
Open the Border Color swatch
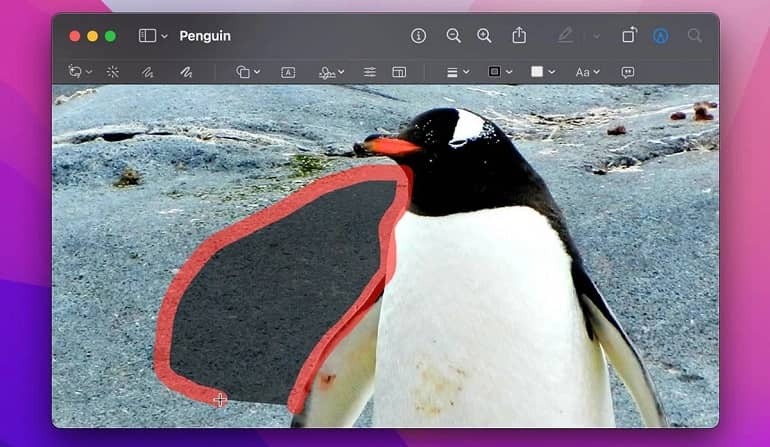(500, 72)
